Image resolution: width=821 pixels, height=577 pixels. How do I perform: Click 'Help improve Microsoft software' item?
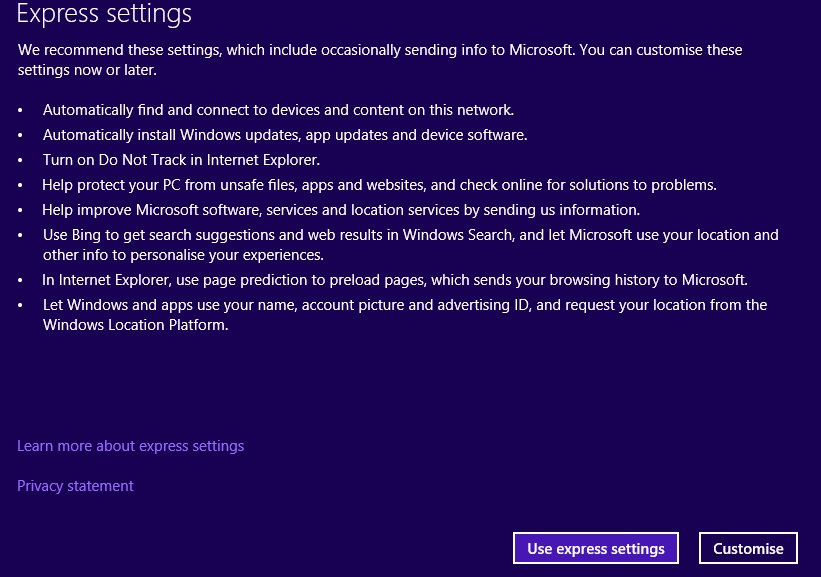(x=341, y=210)
